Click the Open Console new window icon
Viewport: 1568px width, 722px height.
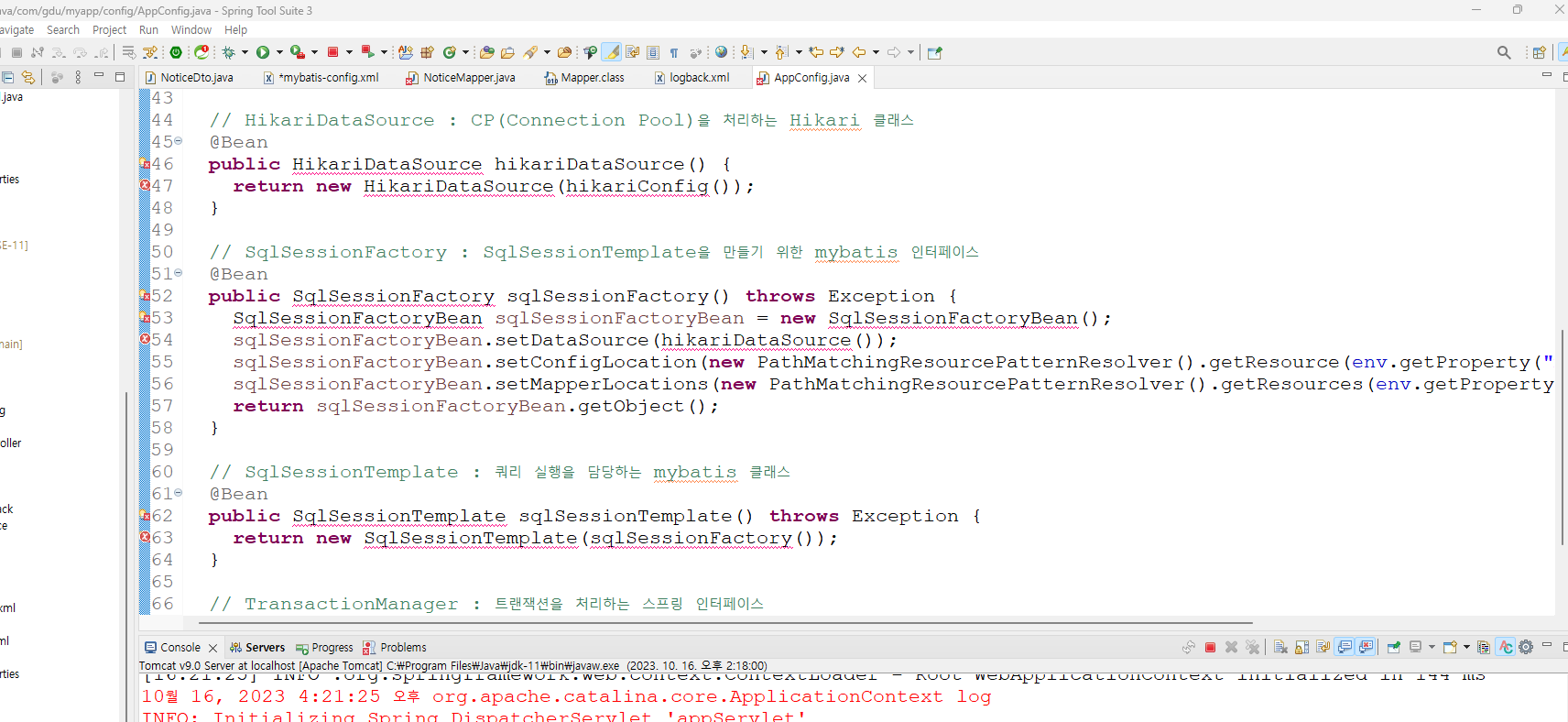click(x=1450, y=647)
